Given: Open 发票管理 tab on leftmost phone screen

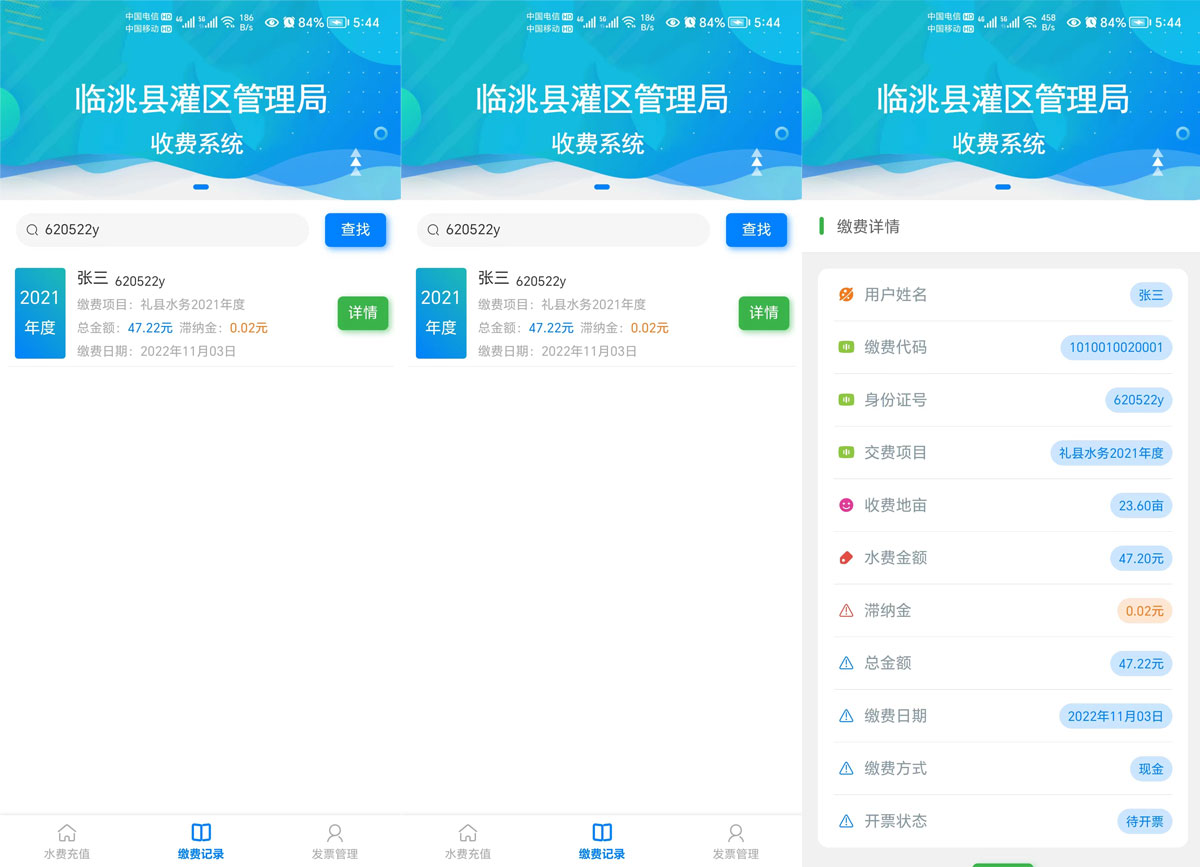Looking at the screenshot, I should click(x=334, y=840).
